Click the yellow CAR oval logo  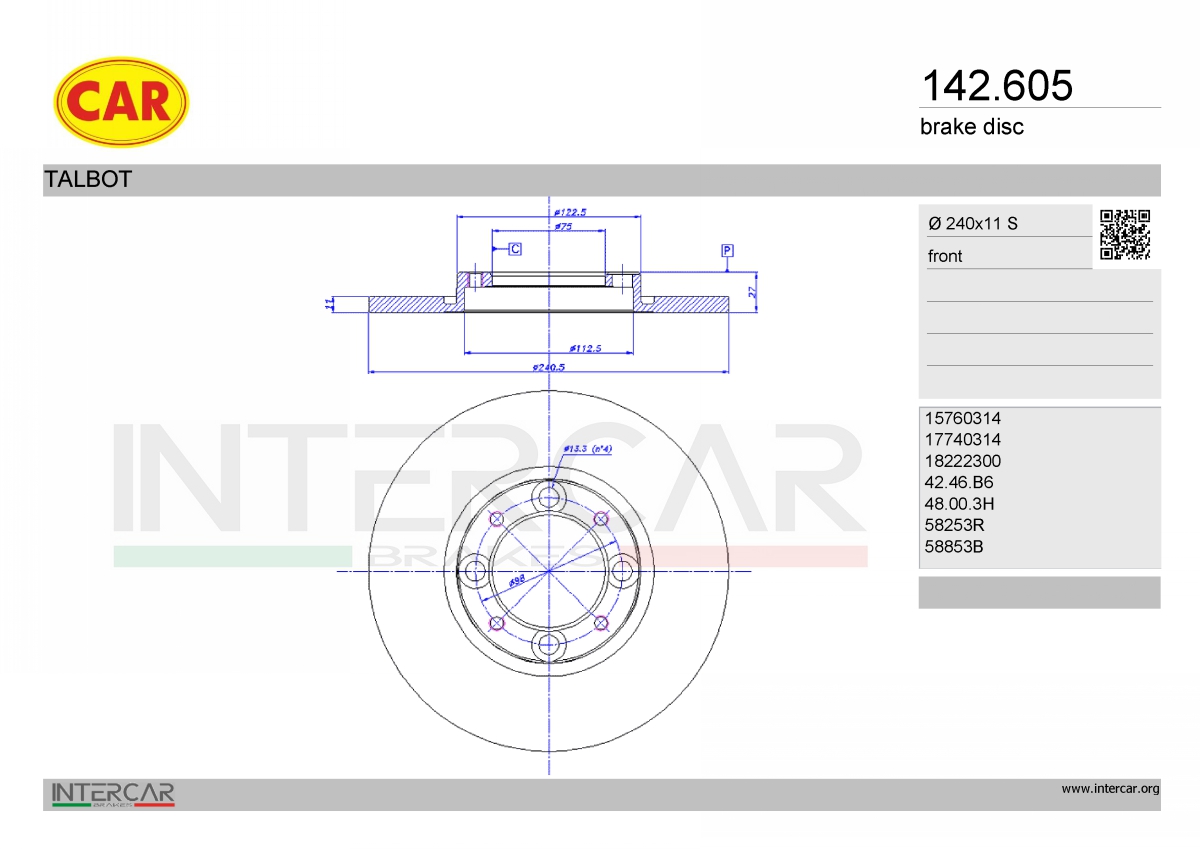120,101
